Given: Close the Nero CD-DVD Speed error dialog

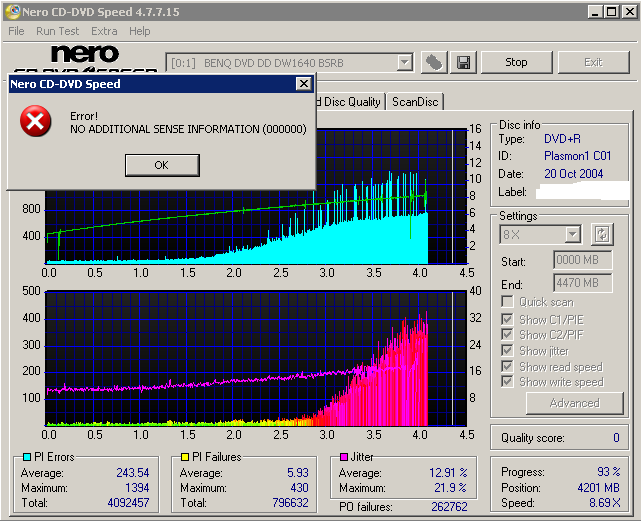Looking at the screenshot, I should (x=304, y=84).
